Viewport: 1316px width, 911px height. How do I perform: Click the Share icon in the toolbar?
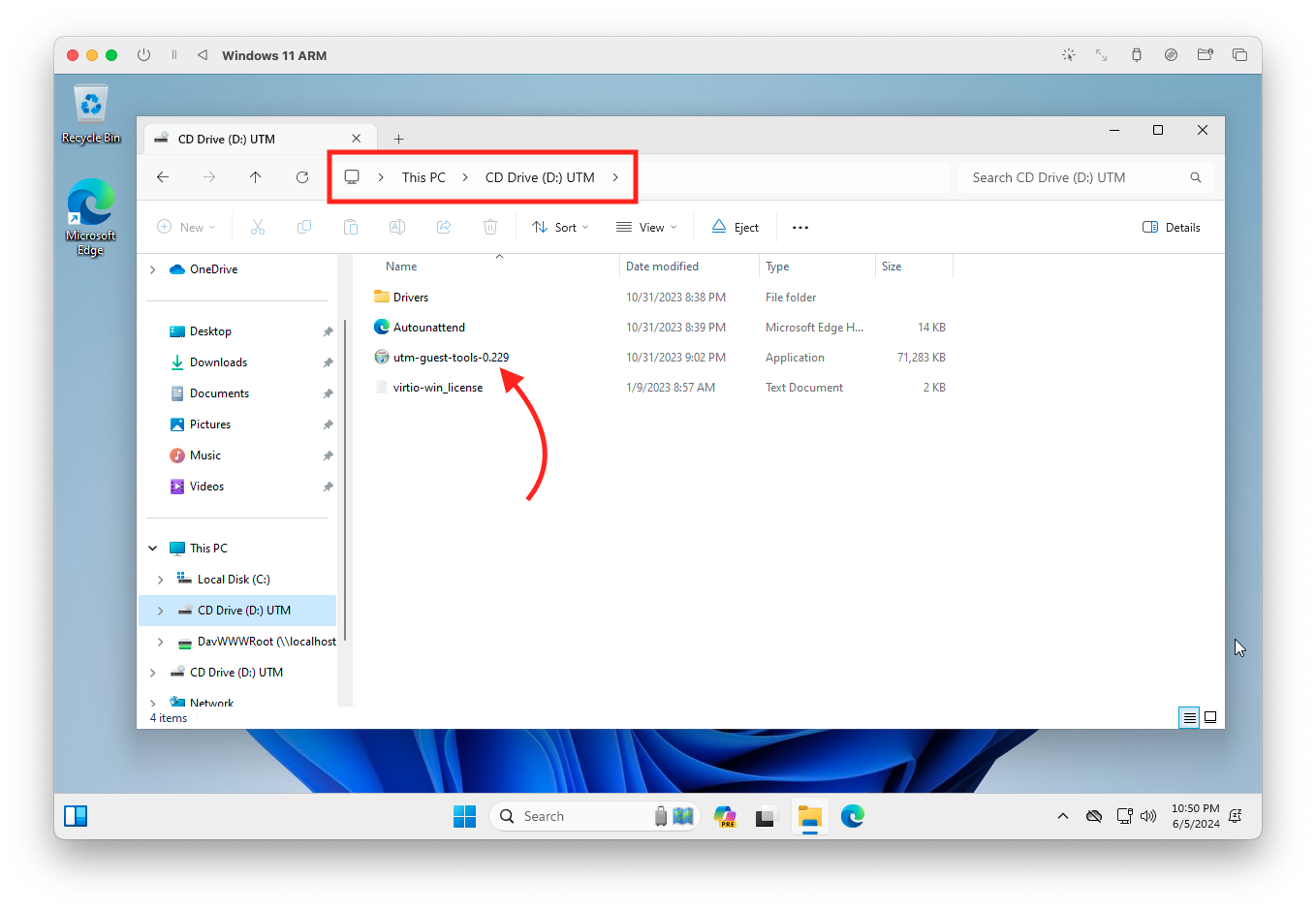click(444, 227)
